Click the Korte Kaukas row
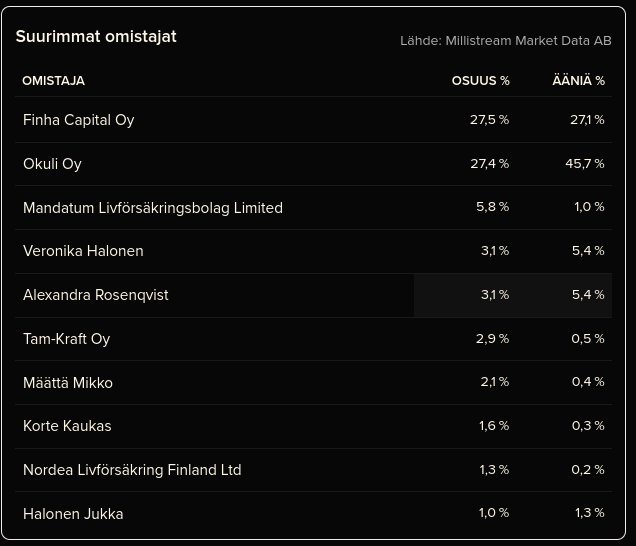The width and height of the screenshot is (636, 546). pos(67,426)
